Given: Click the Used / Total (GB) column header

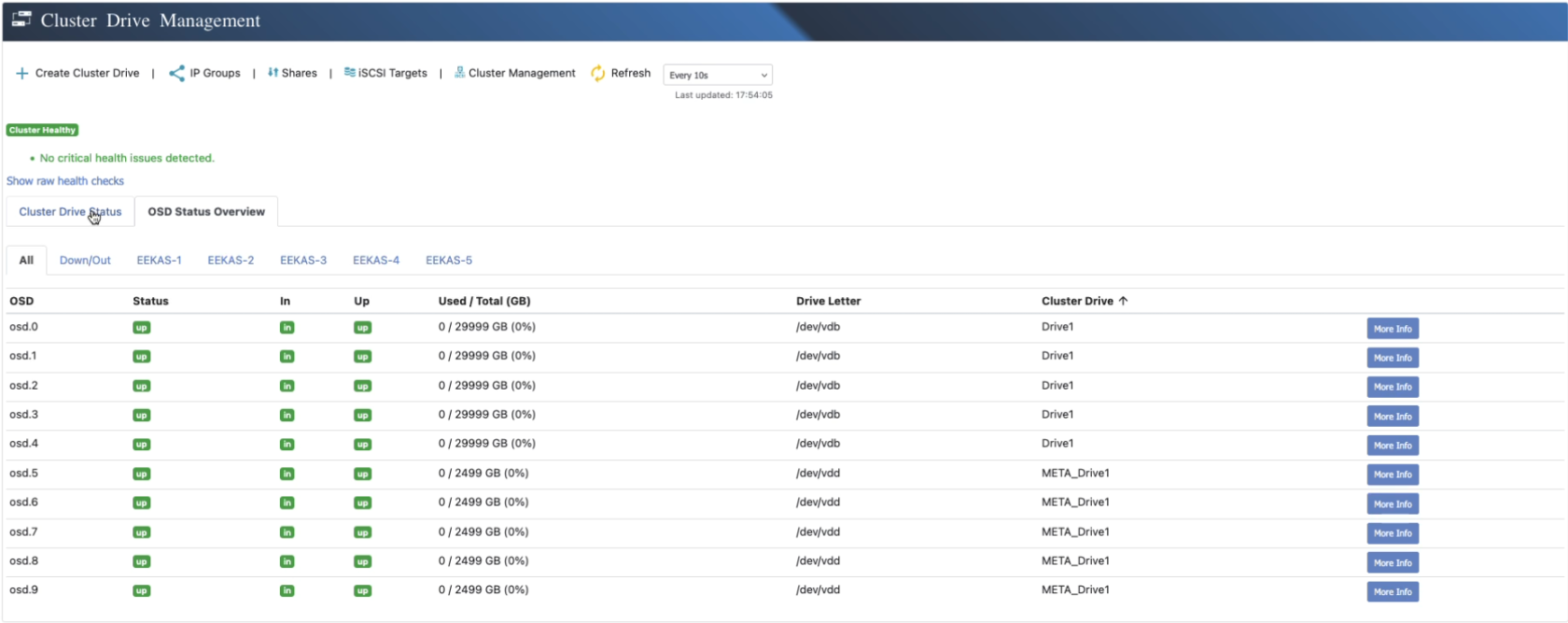Looking at the screenshot, I should (x=484, y=301).
